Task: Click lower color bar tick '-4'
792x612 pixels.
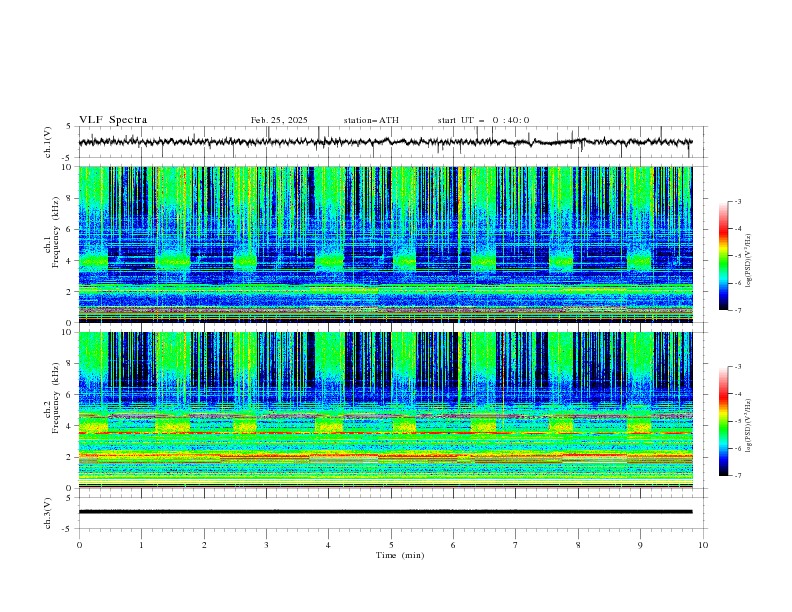Action: pos(737,394)
